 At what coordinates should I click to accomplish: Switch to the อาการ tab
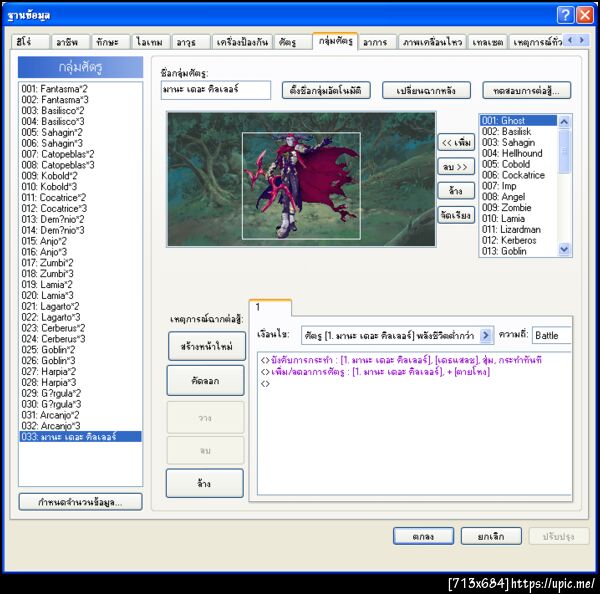coord(377,42)
